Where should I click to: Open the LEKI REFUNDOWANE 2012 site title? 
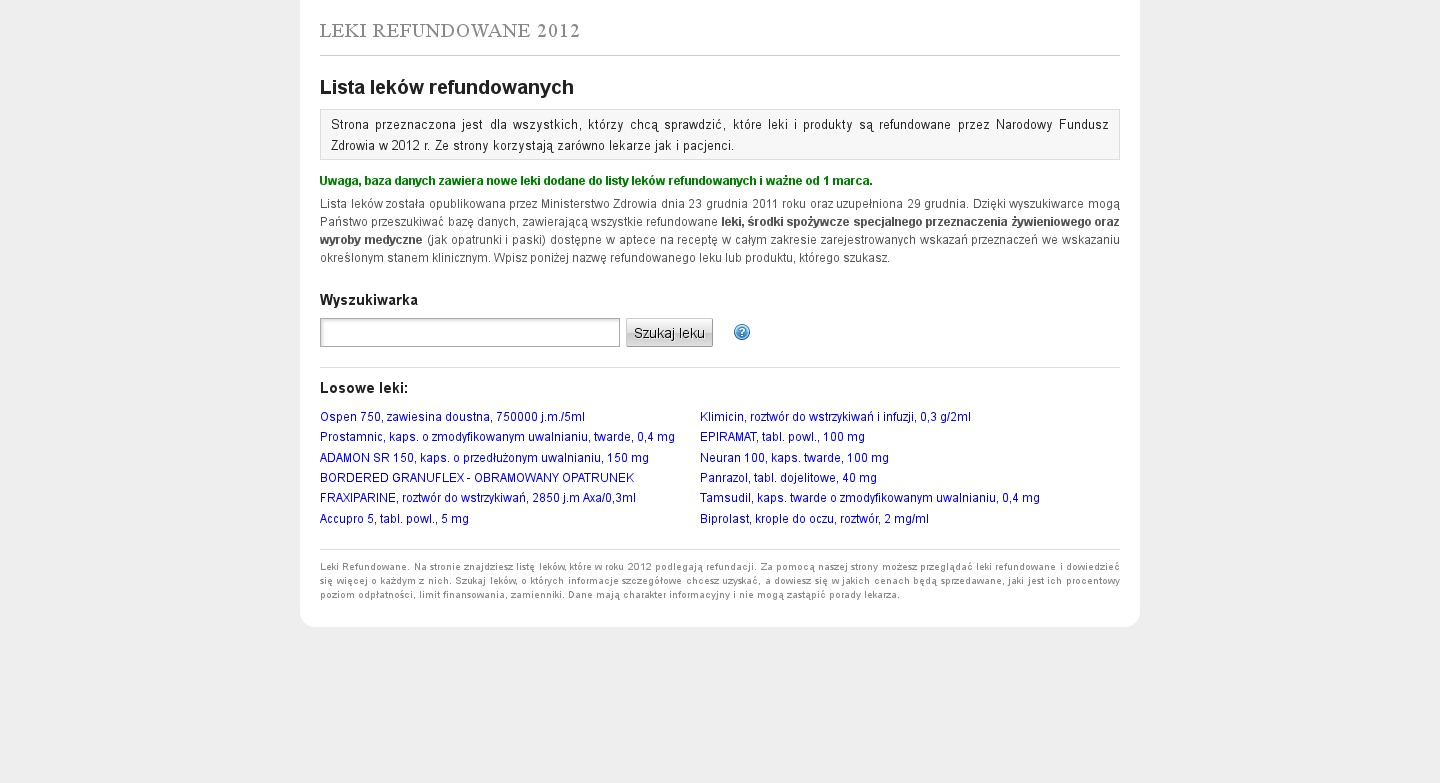[450, 31]
